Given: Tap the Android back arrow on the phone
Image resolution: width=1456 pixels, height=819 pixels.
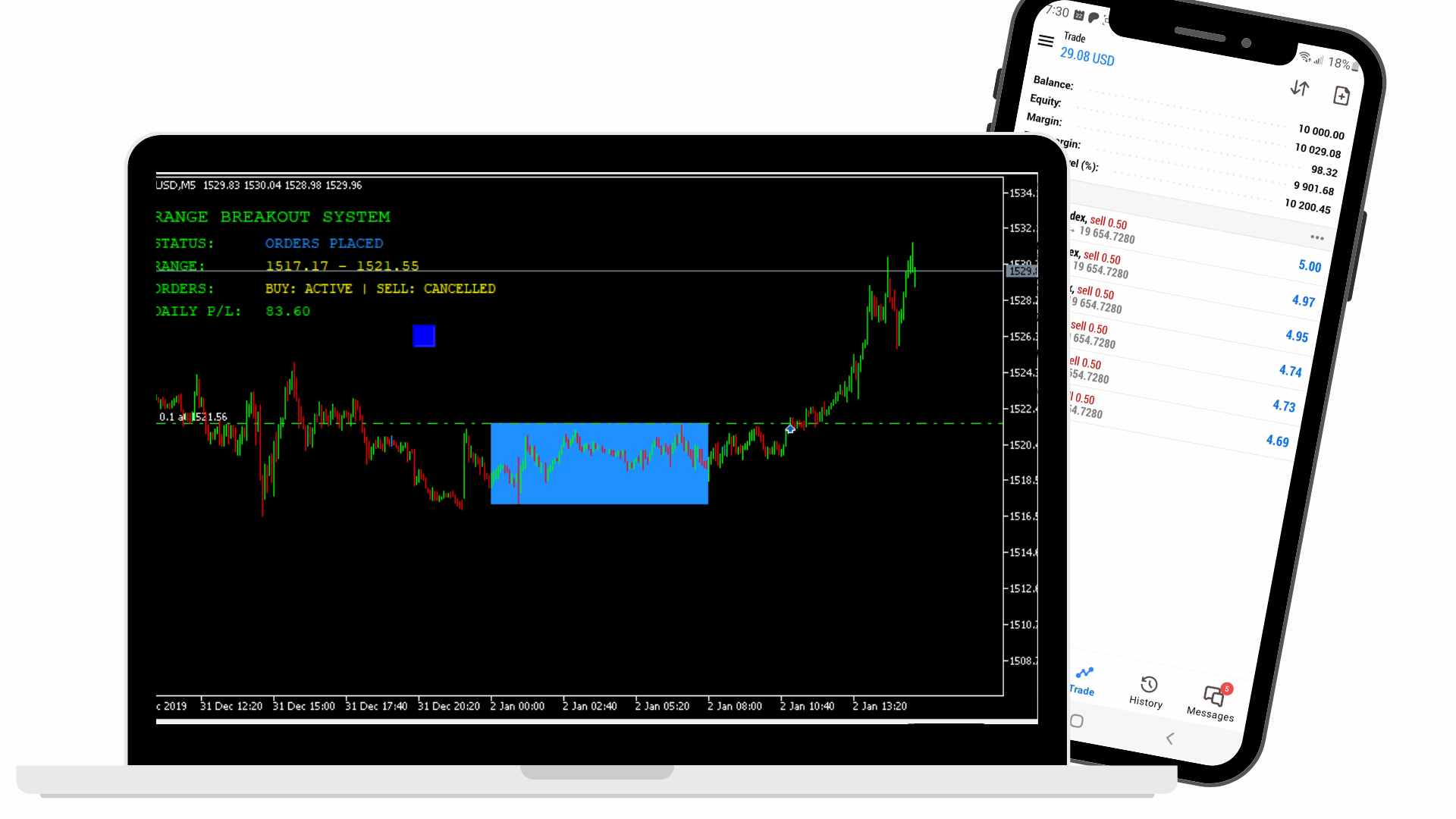Looking at the screenshot, I should pyautogui.click(x=1170, y=738).
